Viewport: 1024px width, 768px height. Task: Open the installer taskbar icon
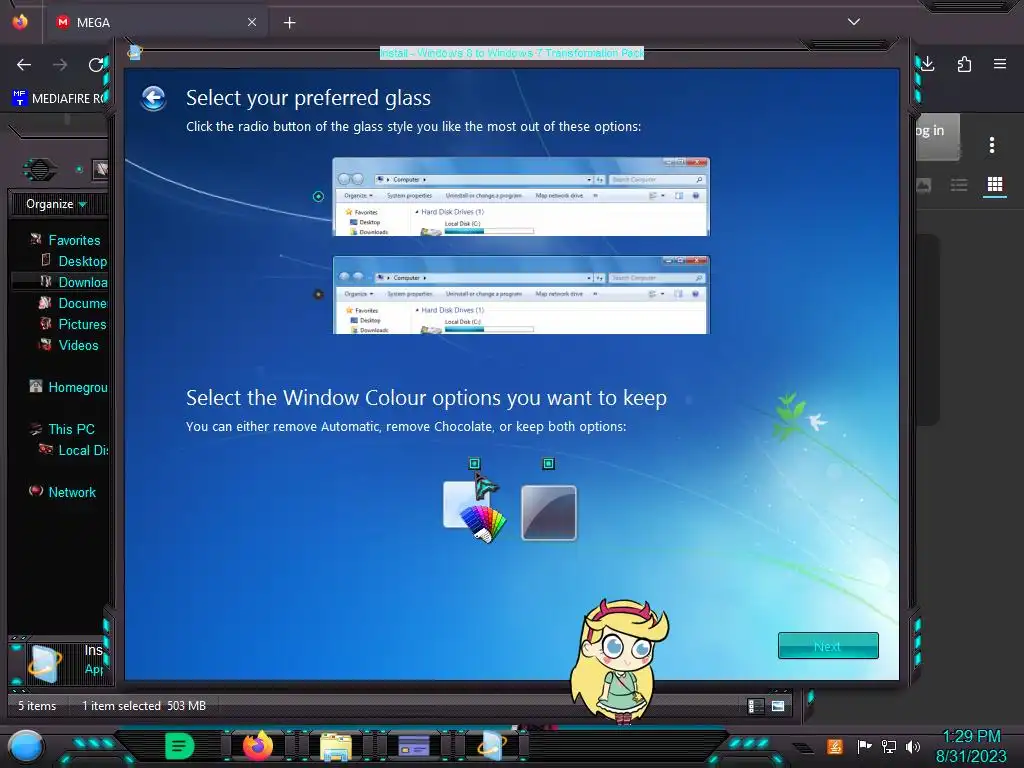pyautogui.click(x=491, y=746)
